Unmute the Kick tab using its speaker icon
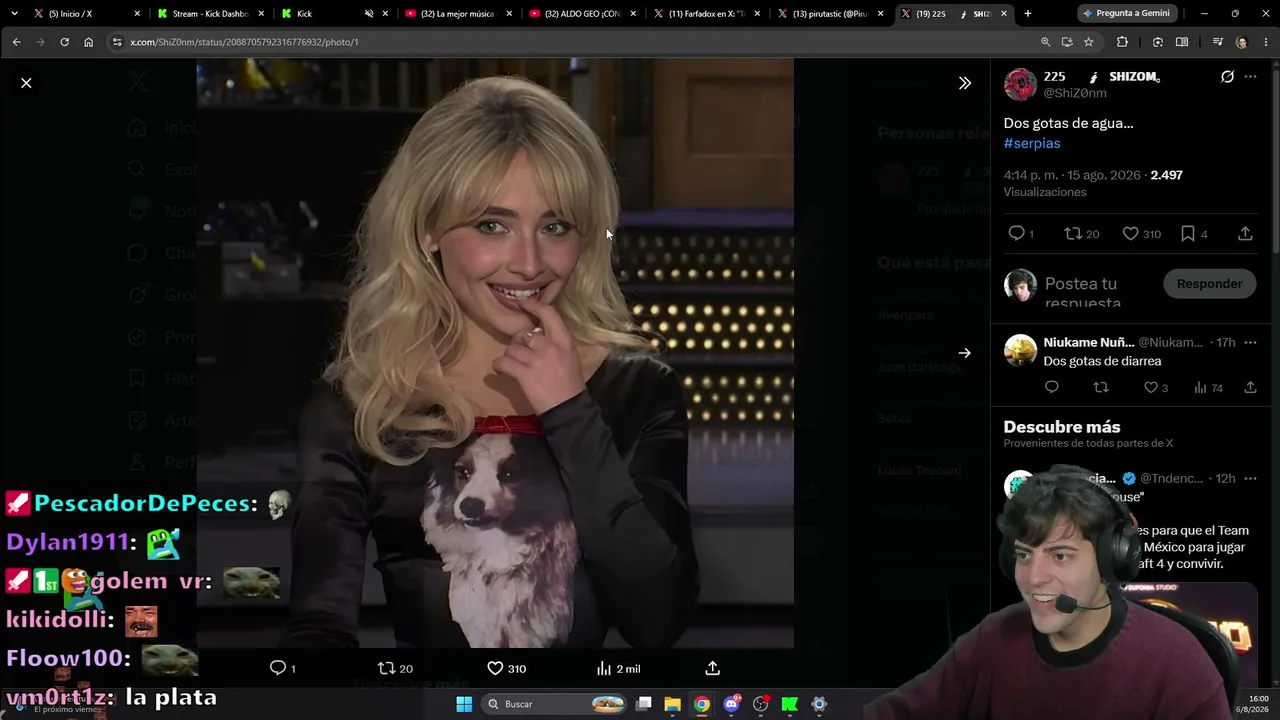This screenshot has height=720, width=1280. 369,14
